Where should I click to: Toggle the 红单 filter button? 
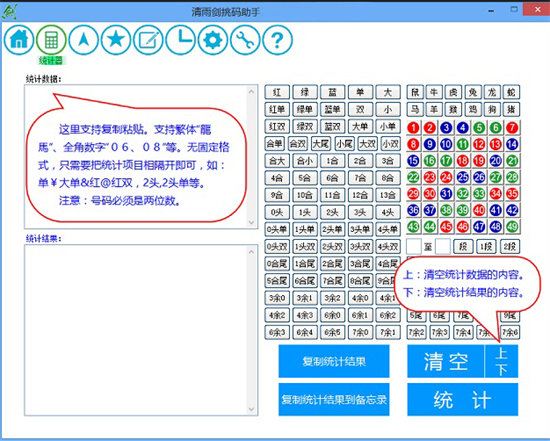277,109
